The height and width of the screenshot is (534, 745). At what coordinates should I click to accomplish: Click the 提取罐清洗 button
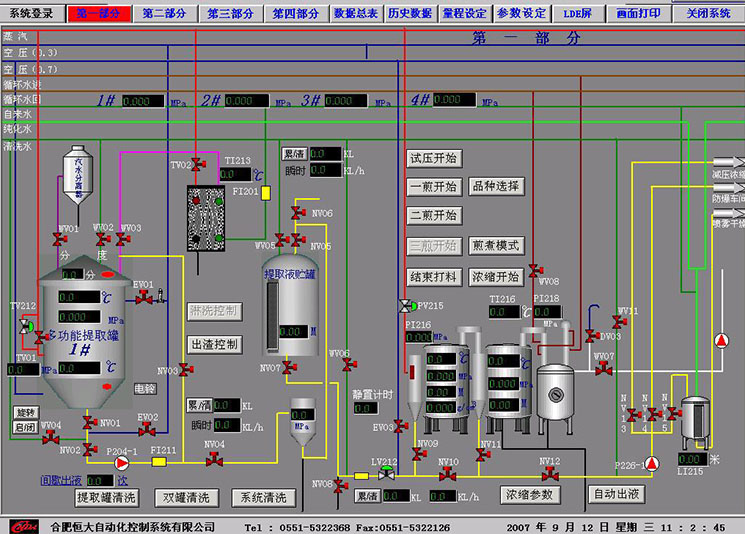pos(107,497)
